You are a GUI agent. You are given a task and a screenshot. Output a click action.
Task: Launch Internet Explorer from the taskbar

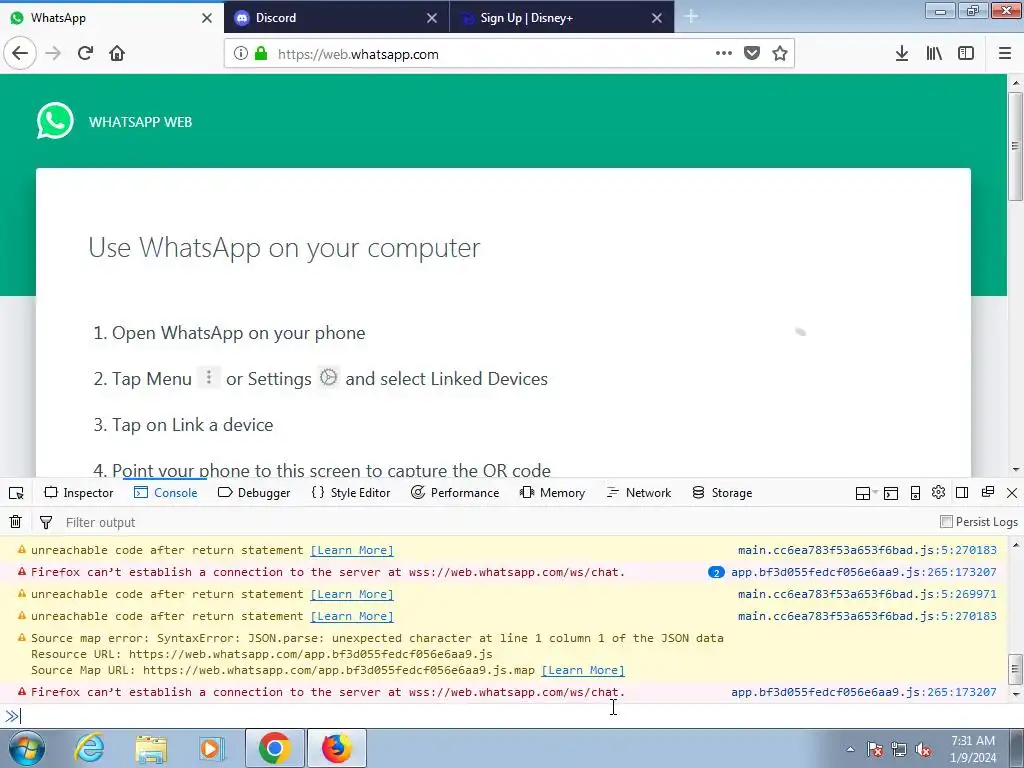pos(89,748)
